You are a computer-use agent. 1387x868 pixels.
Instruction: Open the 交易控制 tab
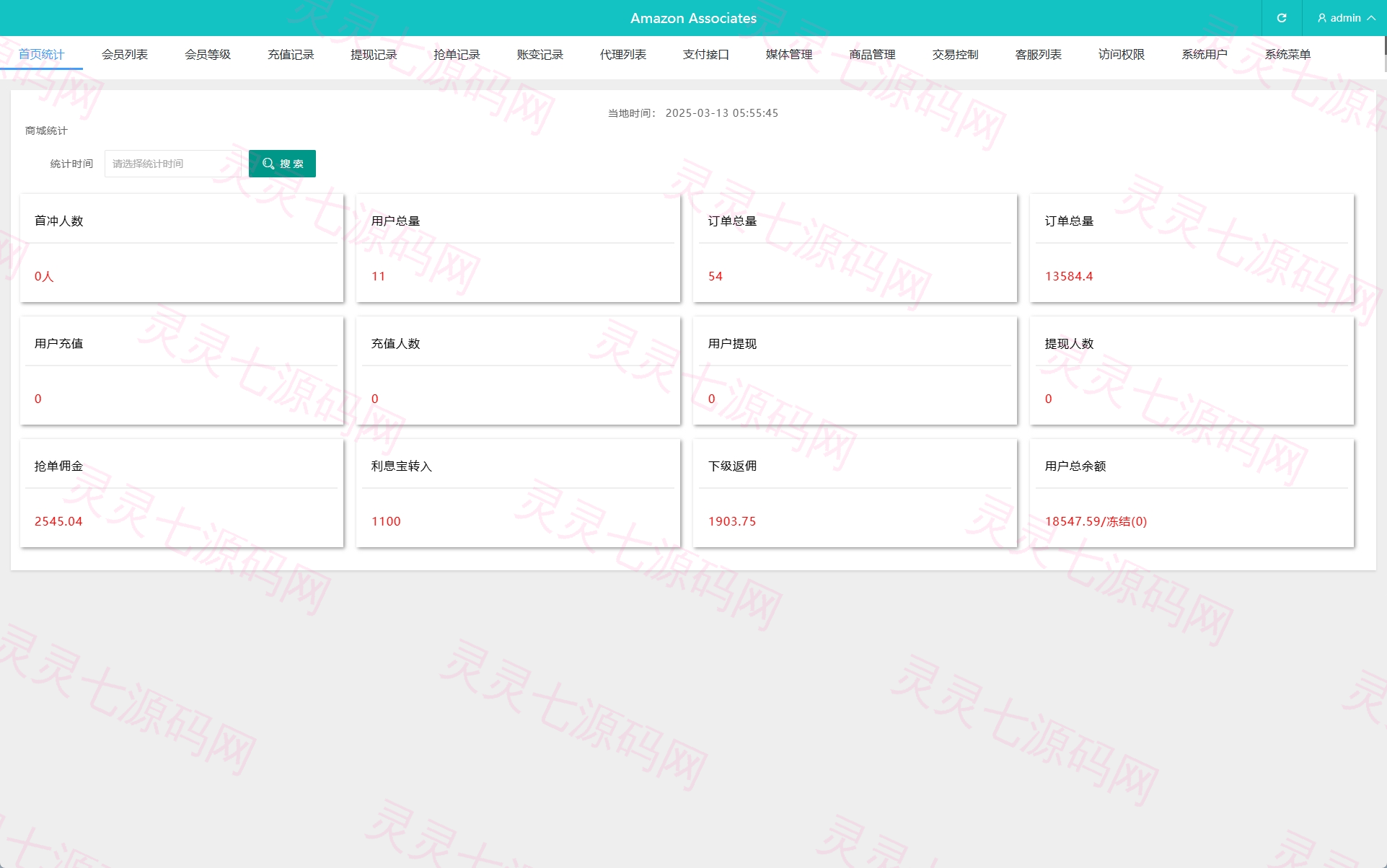click(956, 54)
